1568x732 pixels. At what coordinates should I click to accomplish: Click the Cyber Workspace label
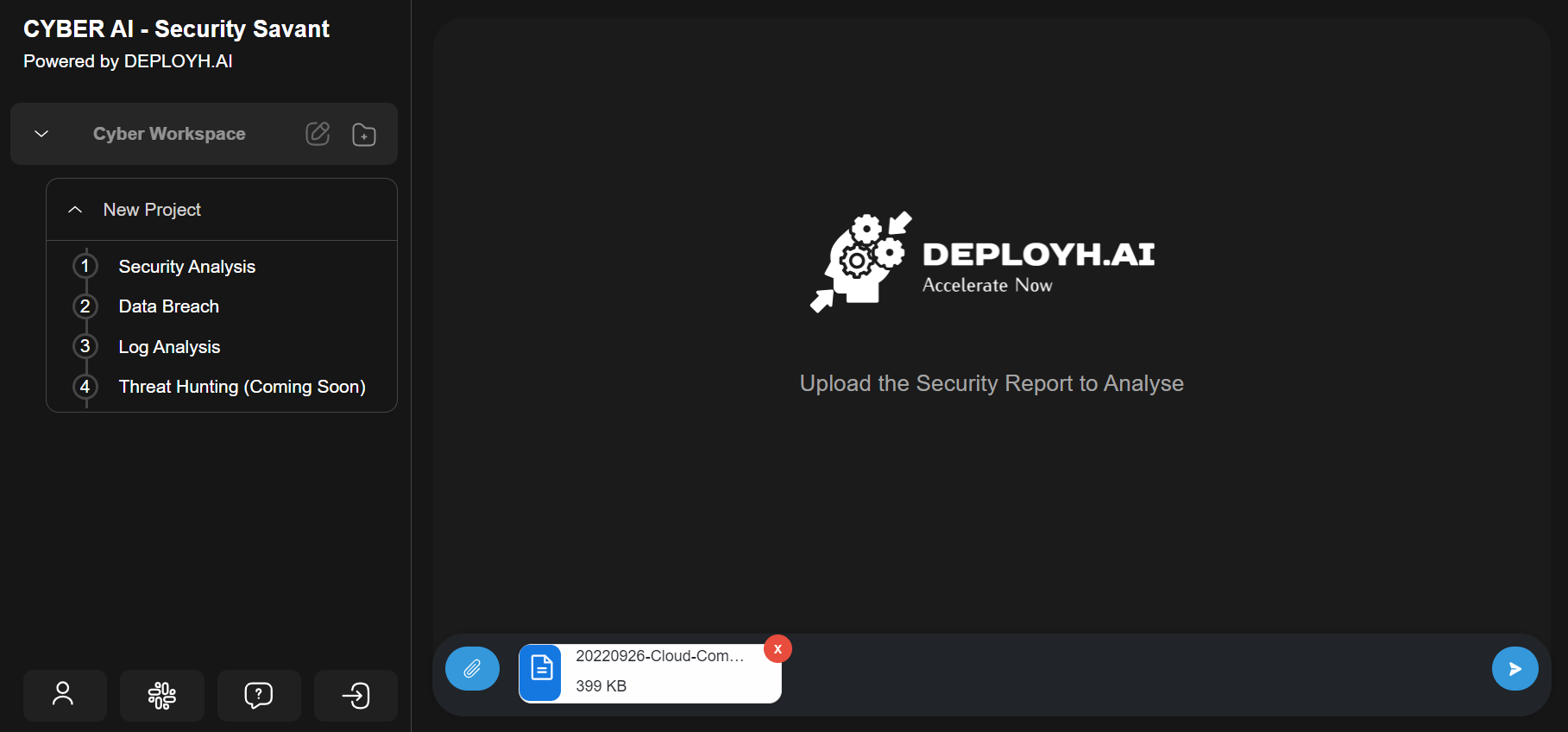169,134
